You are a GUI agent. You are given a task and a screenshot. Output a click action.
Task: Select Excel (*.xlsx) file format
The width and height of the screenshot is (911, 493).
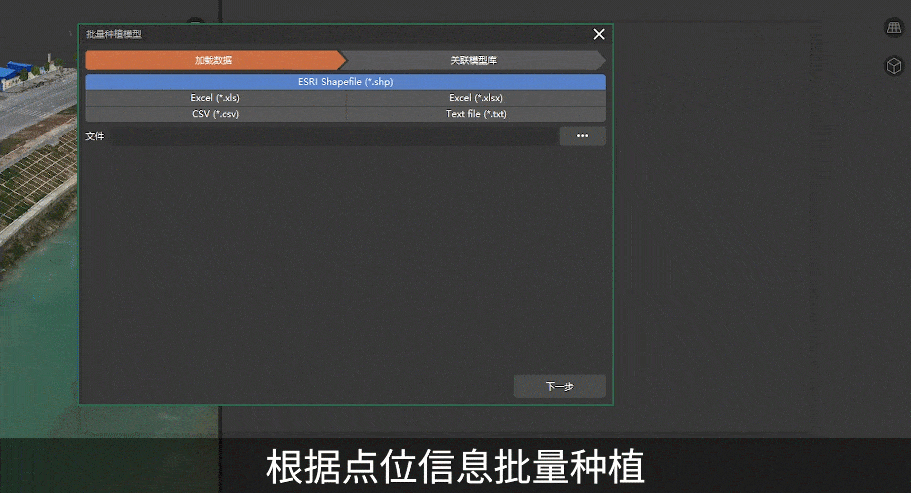[x=475, y=98]
